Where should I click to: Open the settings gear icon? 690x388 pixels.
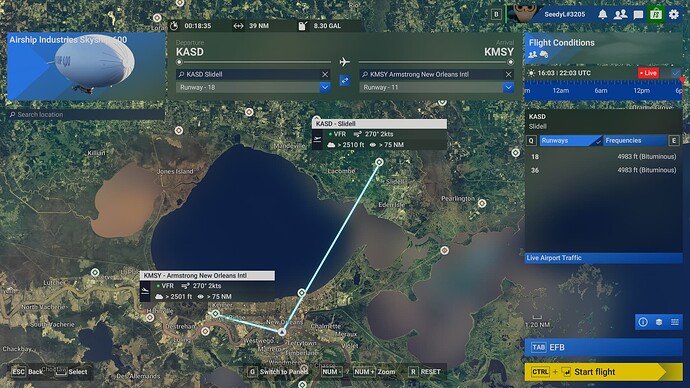point(674,15)
